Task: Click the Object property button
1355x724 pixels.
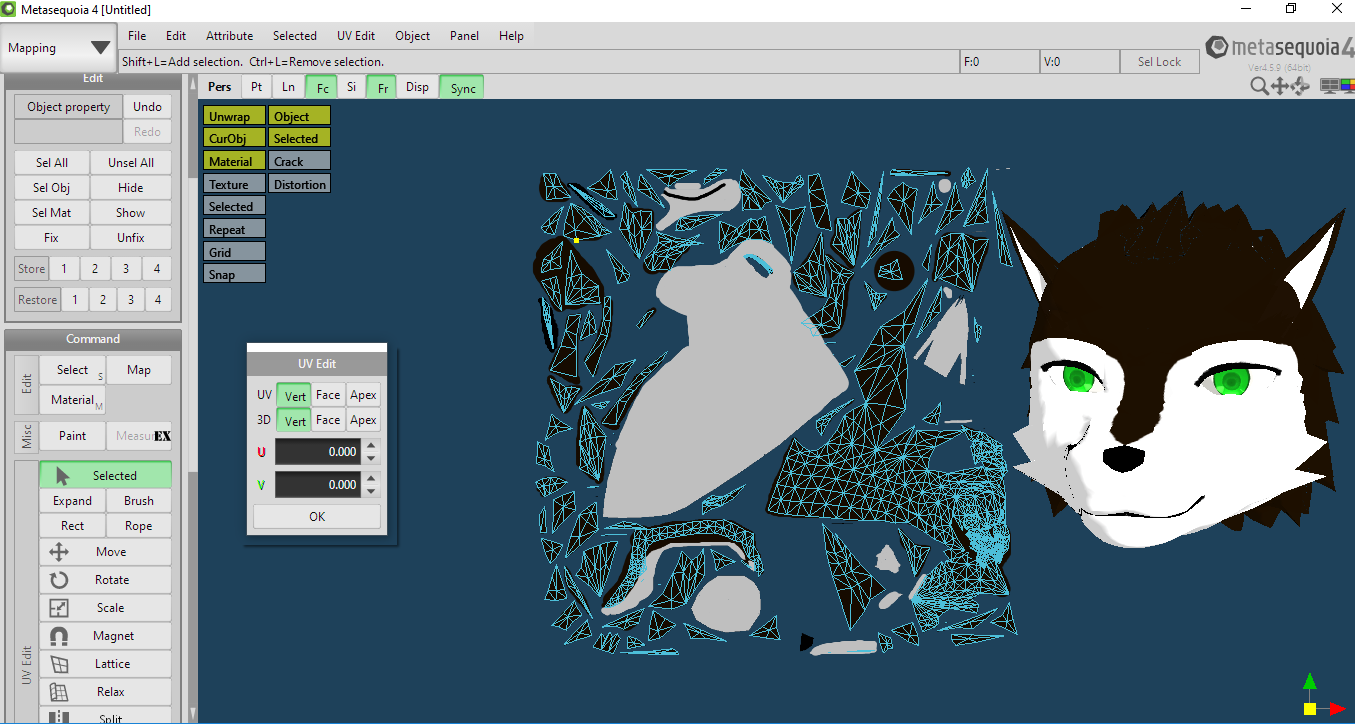Action: coord(69,107)
